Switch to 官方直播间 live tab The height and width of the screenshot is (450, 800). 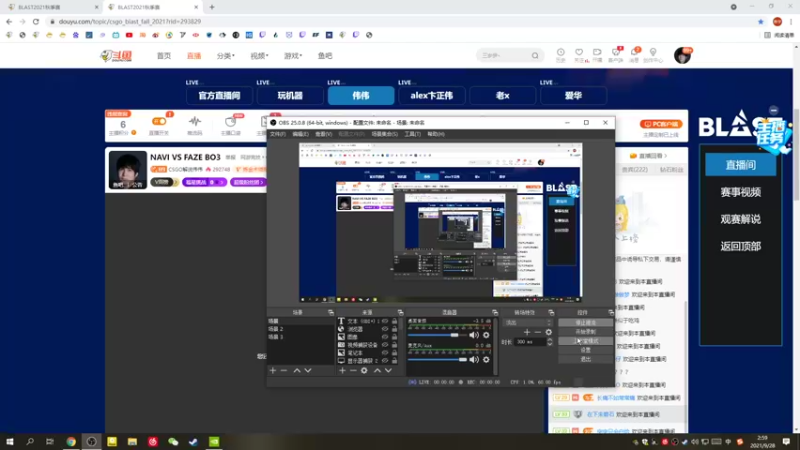click(219, 95)
